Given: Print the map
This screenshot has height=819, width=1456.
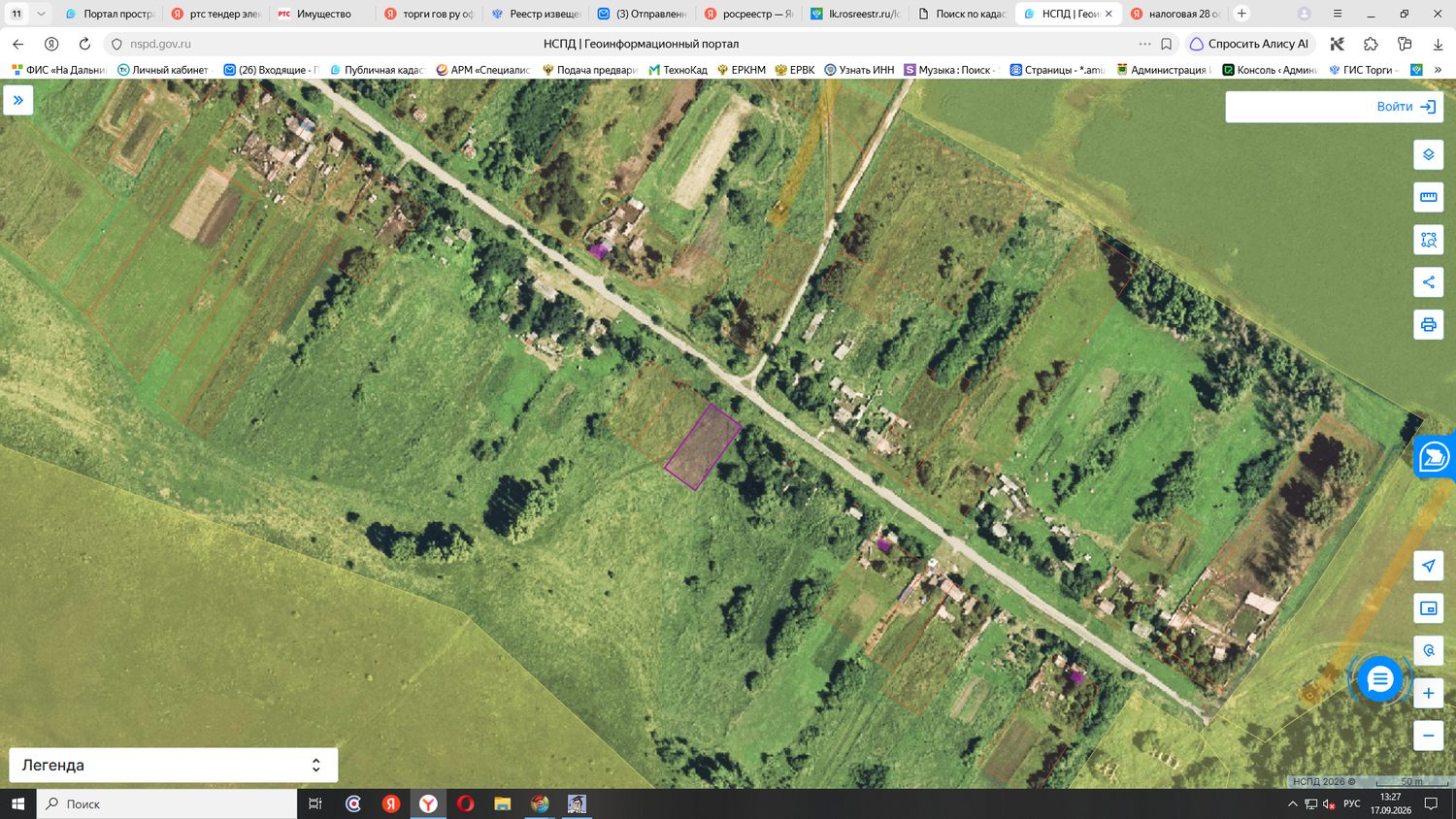Looking at the screenshot, I should (x=1428, y=324).
